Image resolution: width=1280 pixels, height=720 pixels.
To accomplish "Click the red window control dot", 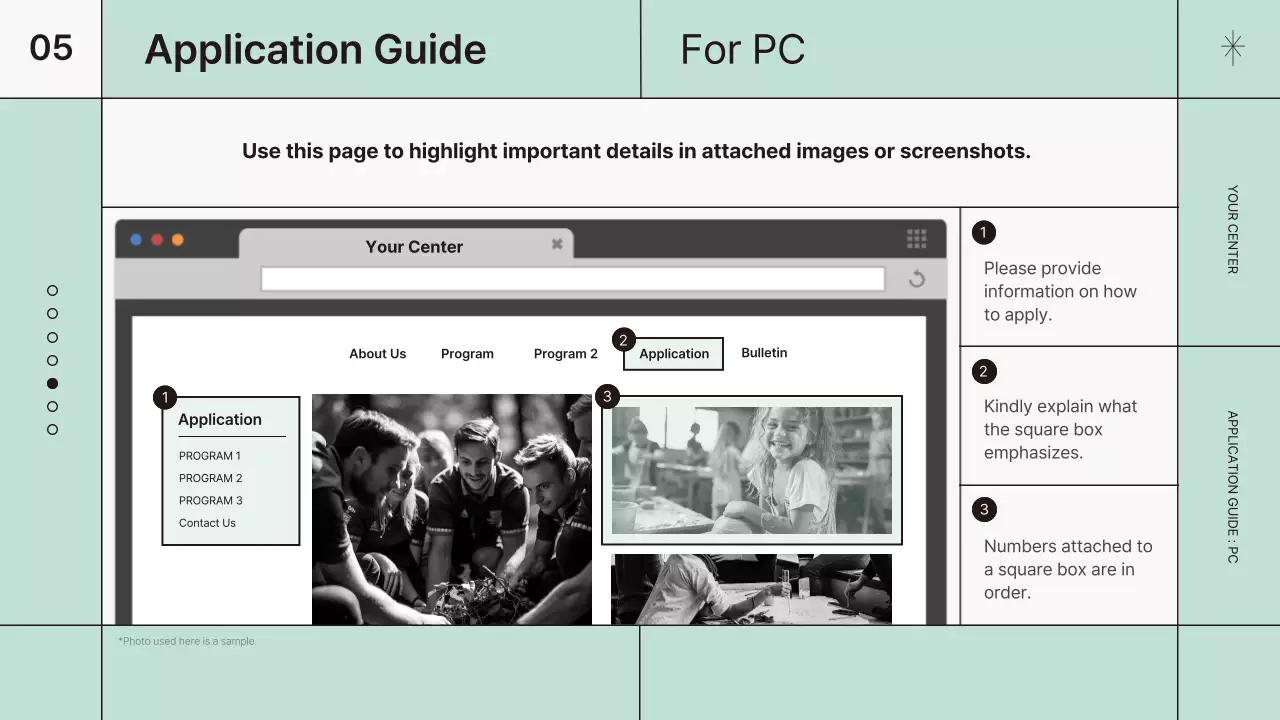I will [157, 240].
